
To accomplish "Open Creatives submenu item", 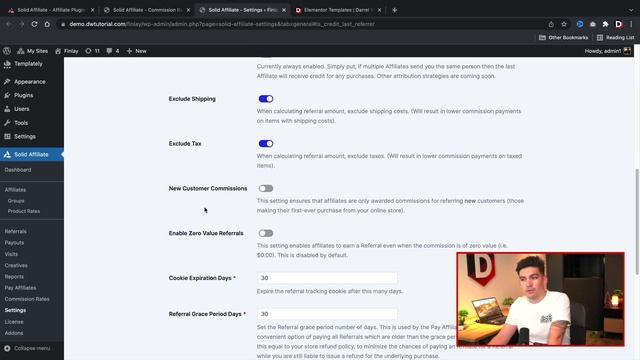I will click(16, 265).
